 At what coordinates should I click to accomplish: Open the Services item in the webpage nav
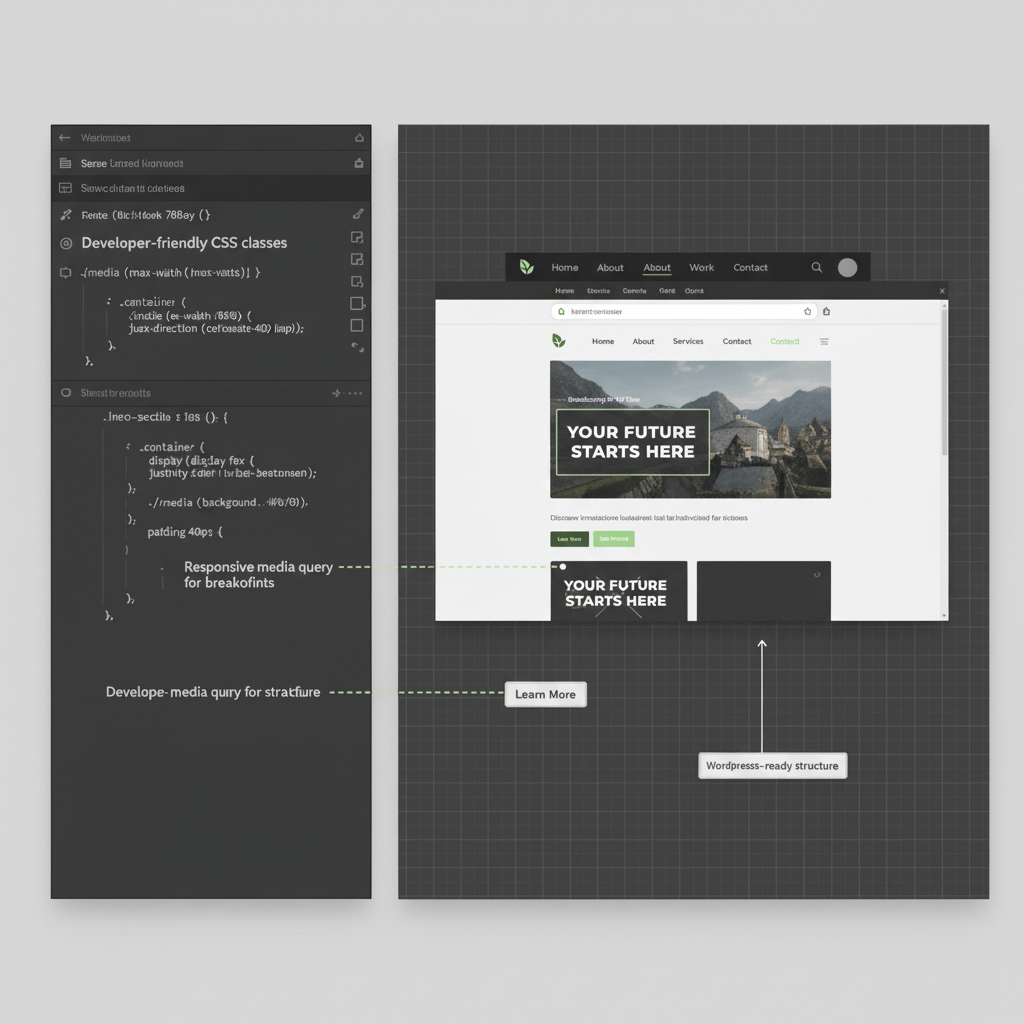(x=688, y=341)
